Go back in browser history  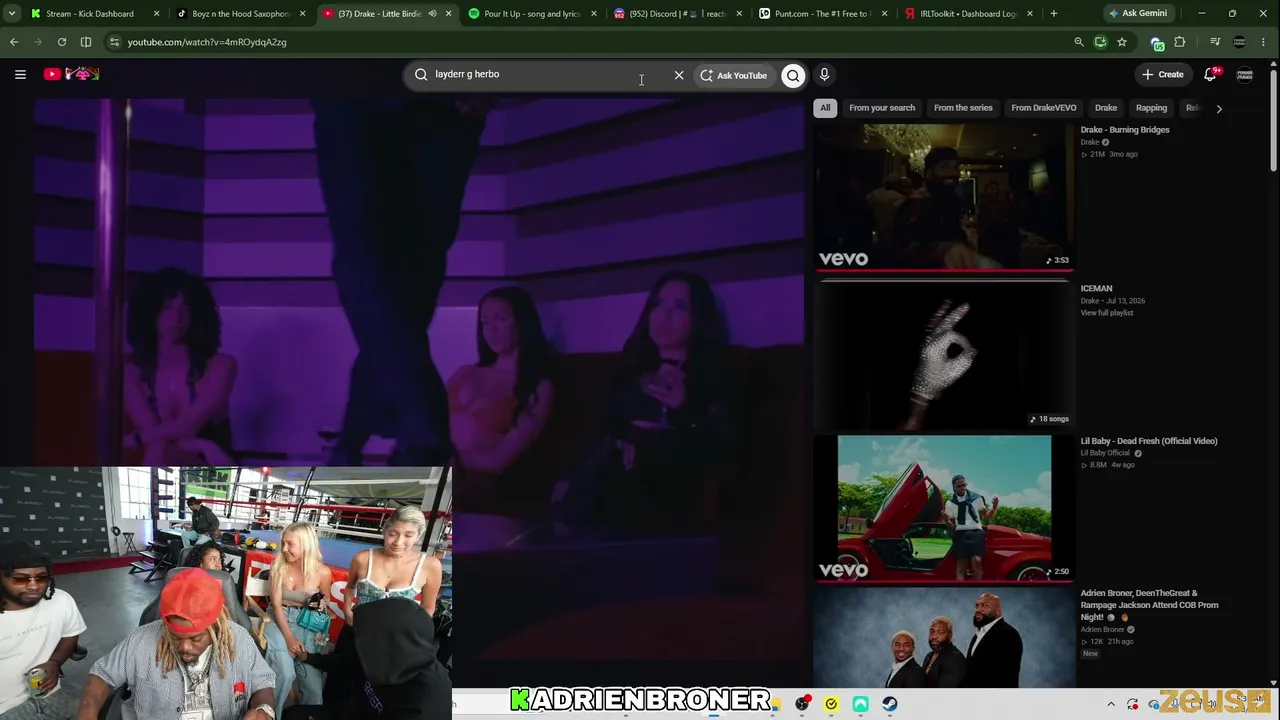[x=14, y=42]
